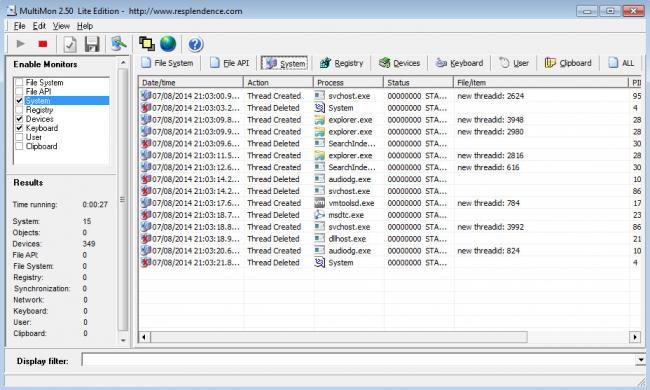The height and width of the screenshot is (390, 650).
Task: Open the Keyboard tab
Action: (459, 63)
